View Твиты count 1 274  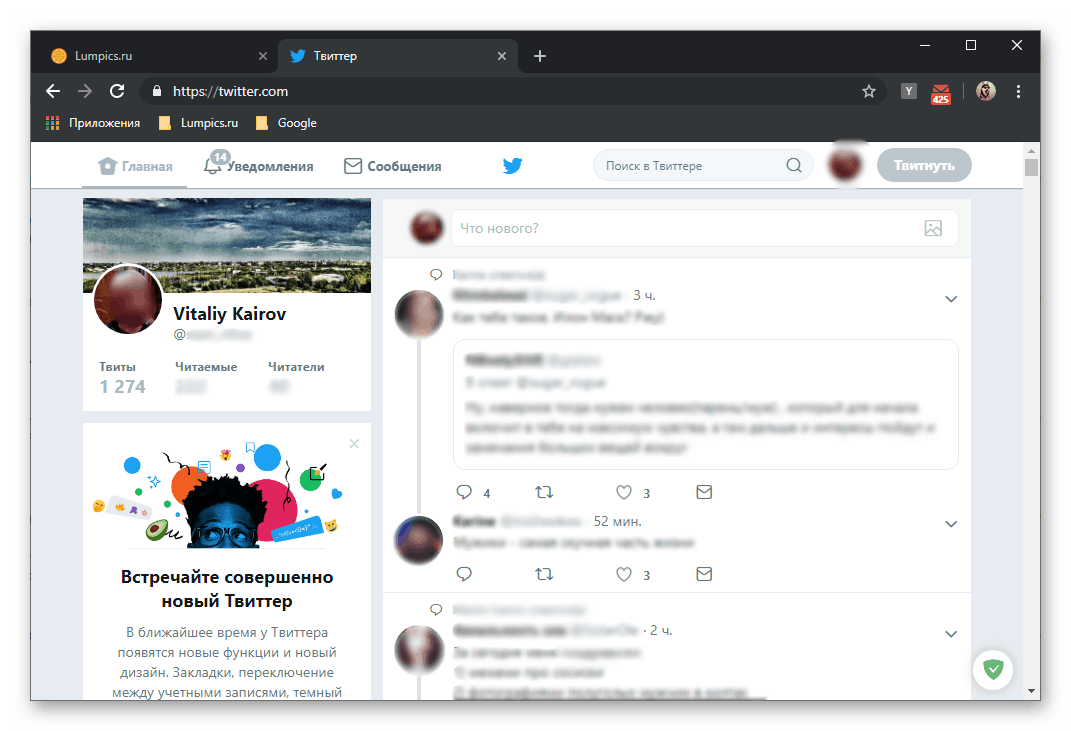(122, 377)
